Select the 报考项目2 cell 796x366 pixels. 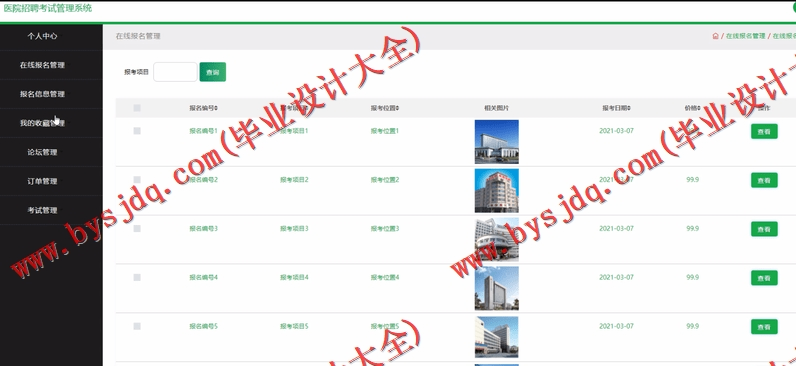coord(294,180)
